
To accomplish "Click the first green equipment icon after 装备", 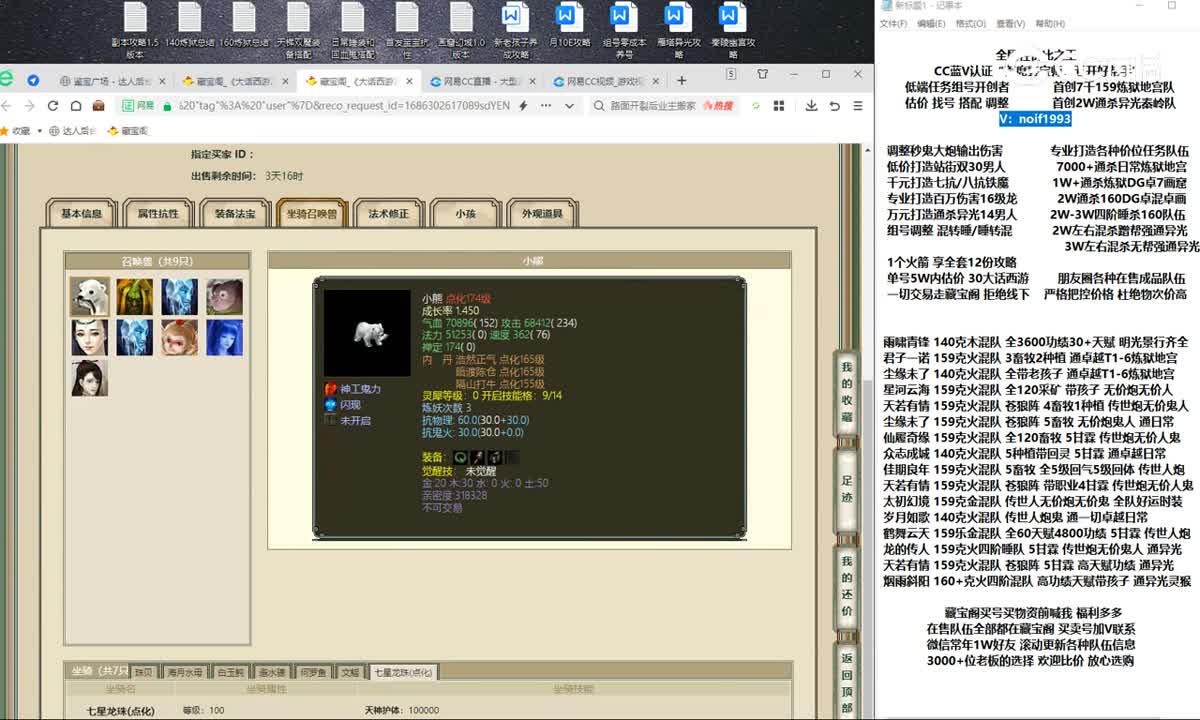I will (x=460, y=457).
